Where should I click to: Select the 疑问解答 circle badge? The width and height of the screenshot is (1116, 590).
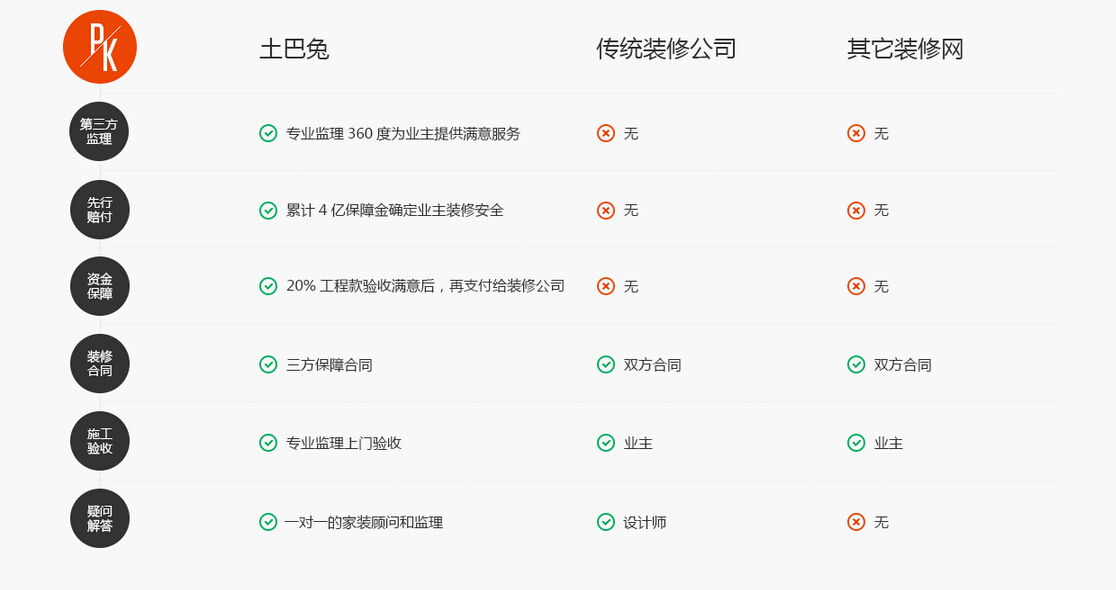pos(99,518)
